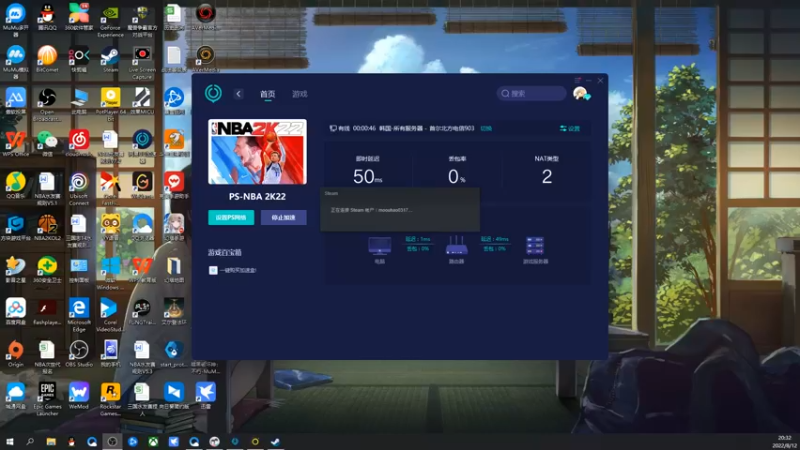
Task: Click the router (路由器) node icon
Action: 456,245
